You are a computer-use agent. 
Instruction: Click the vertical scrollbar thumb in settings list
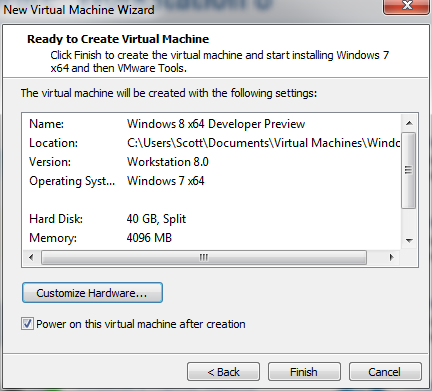coord(409,170)
